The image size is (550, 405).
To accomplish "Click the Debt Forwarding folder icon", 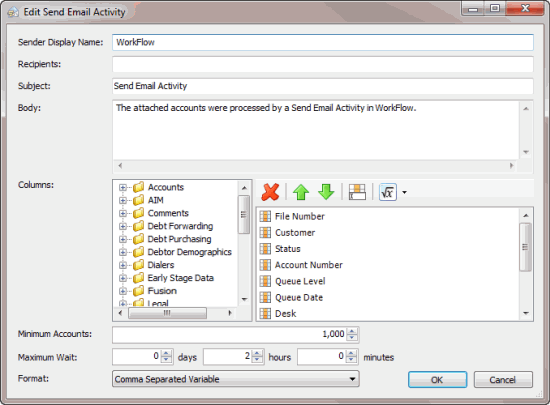I will 139,226.
